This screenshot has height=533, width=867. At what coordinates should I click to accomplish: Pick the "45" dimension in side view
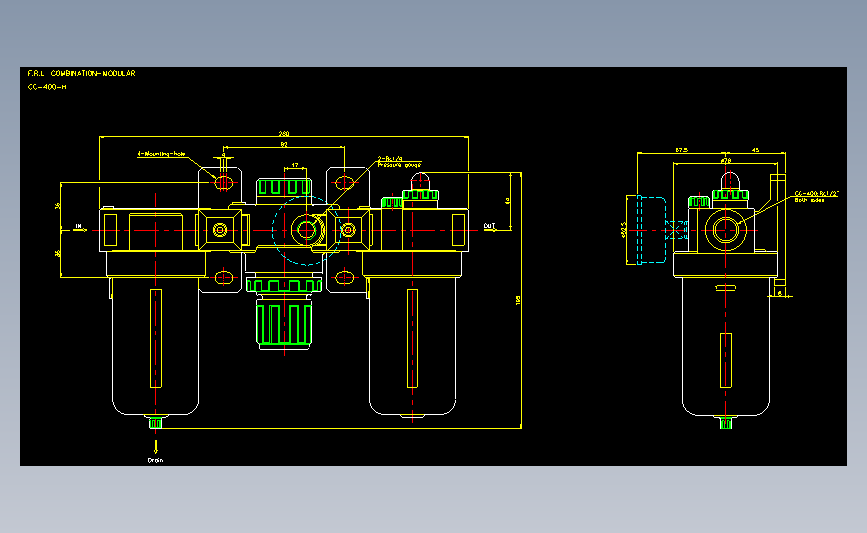point(756,150)
